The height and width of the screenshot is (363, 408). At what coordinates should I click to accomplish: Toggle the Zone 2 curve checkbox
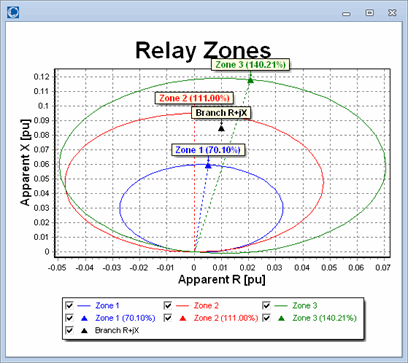pos(168,305)
